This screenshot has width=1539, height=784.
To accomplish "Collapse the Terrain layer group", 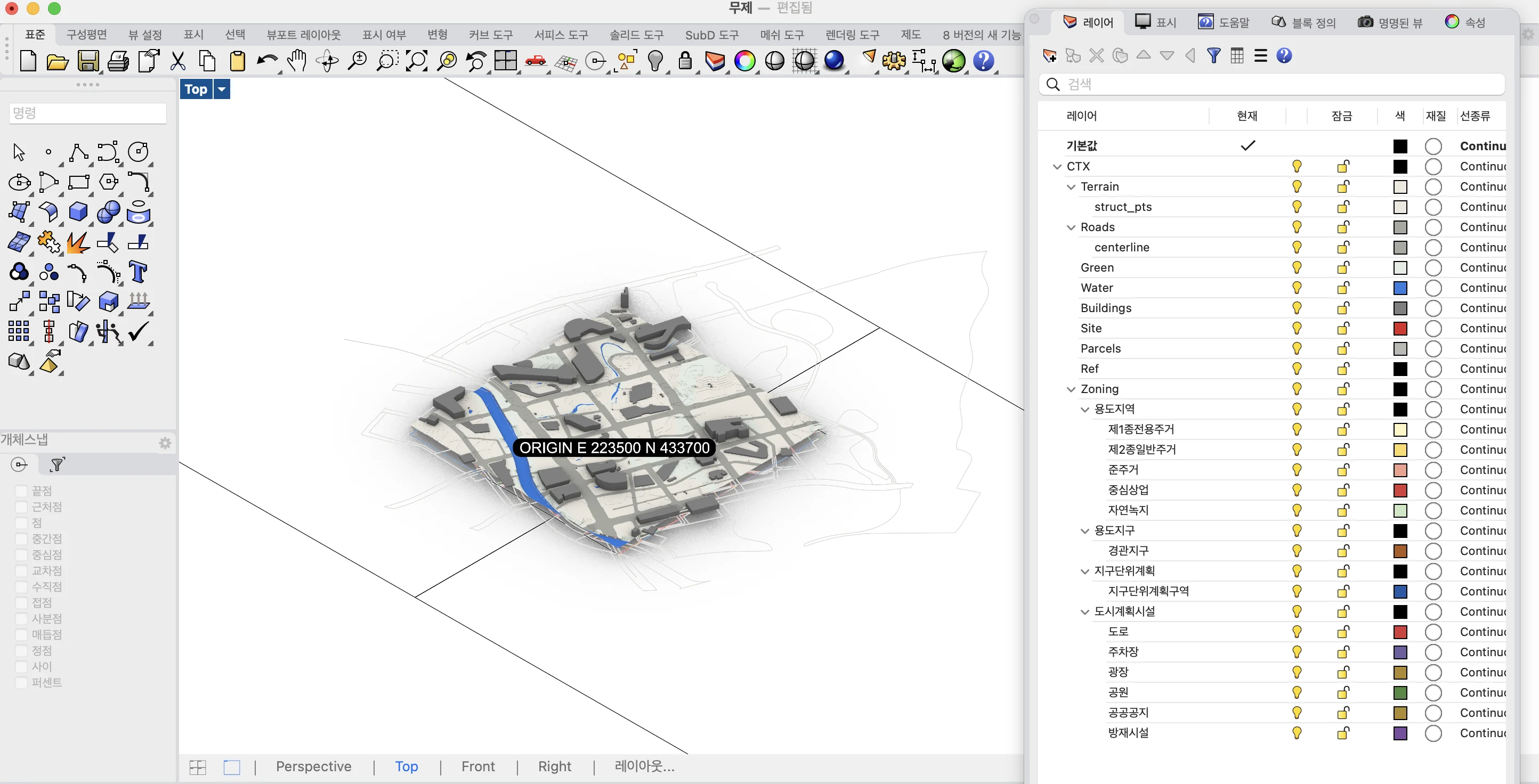I will click(1071, 187).
